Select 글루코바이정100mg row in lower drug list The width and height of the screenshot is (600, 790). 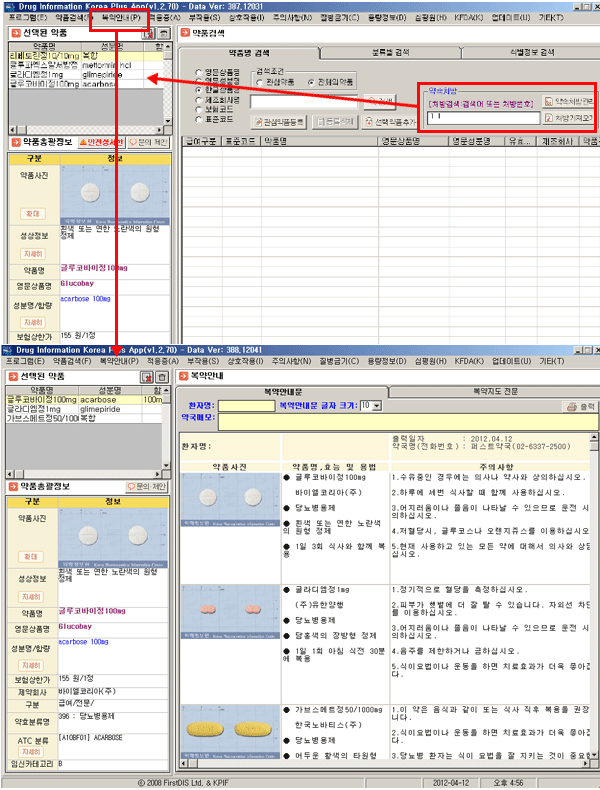[x=84, y=400]
